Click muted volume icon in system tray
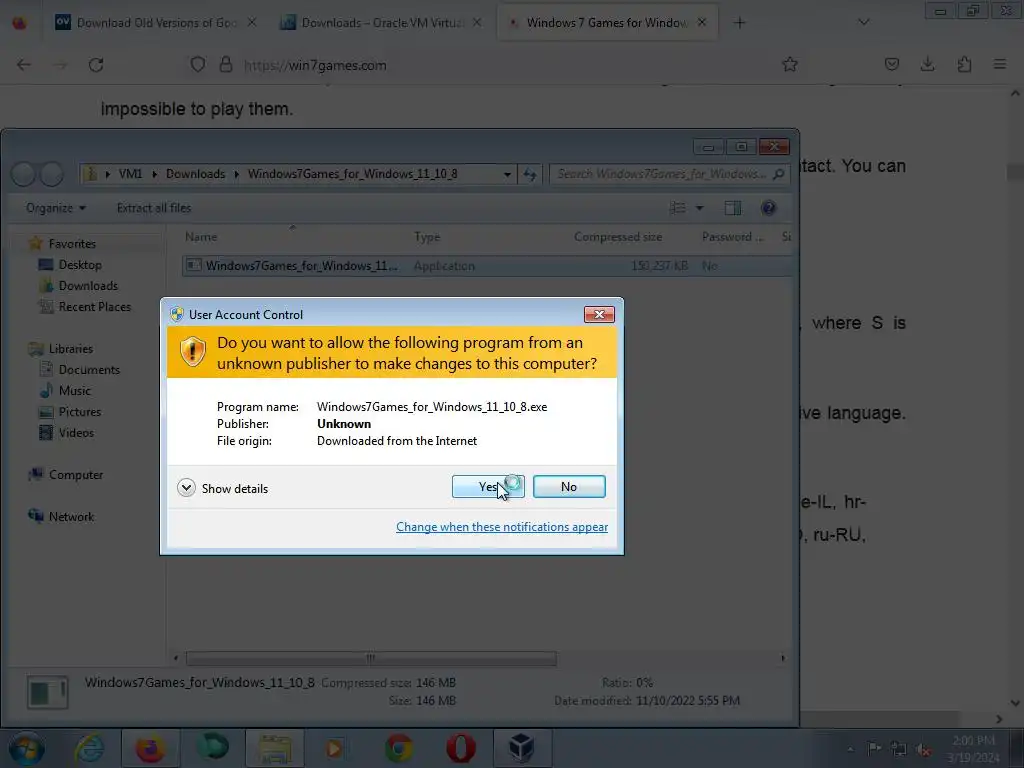 923,749
